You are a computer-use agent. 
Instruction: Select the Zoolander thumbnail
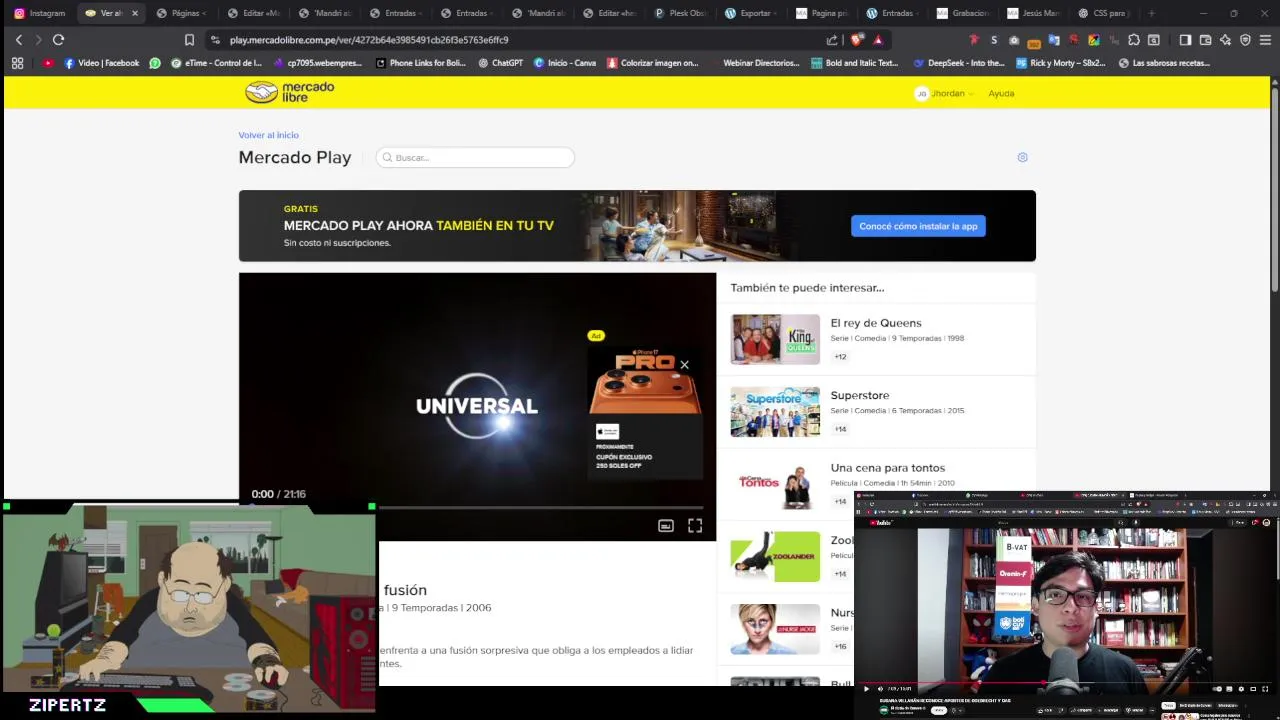(775, 556)
